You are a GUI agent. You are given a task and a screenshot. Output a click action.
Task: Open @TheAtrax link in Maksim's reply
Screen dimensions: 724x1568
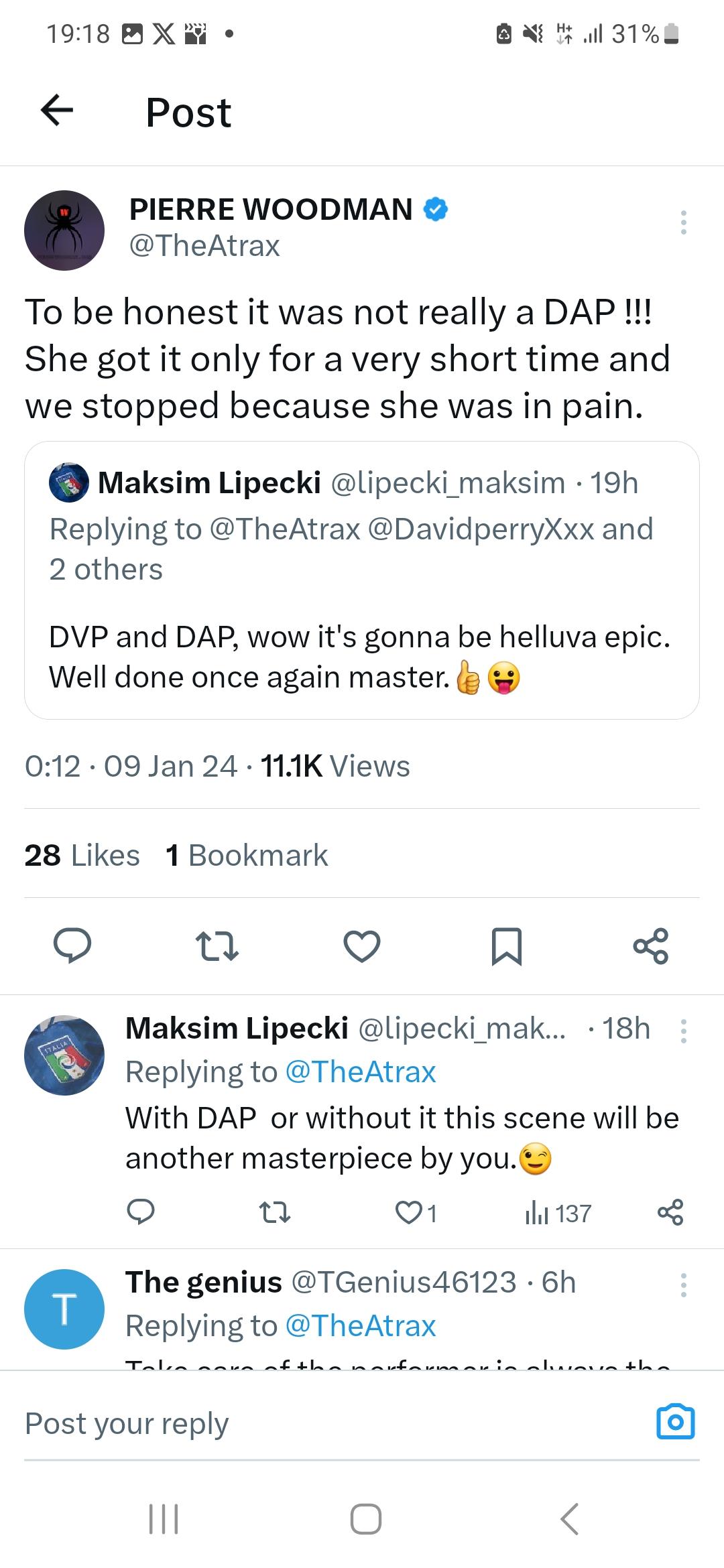361,1071
